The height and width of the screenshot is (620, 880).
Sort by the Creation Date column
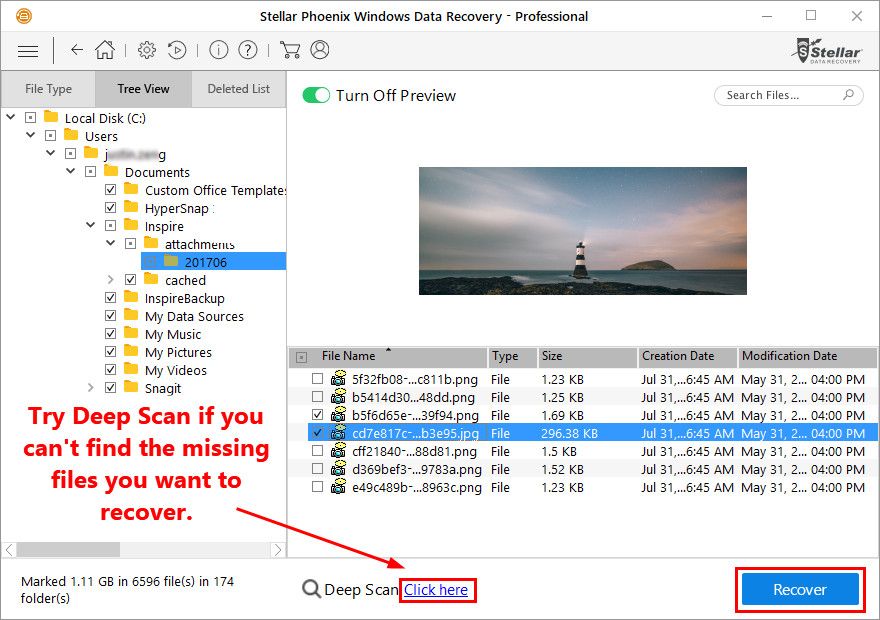click(688, 356)
